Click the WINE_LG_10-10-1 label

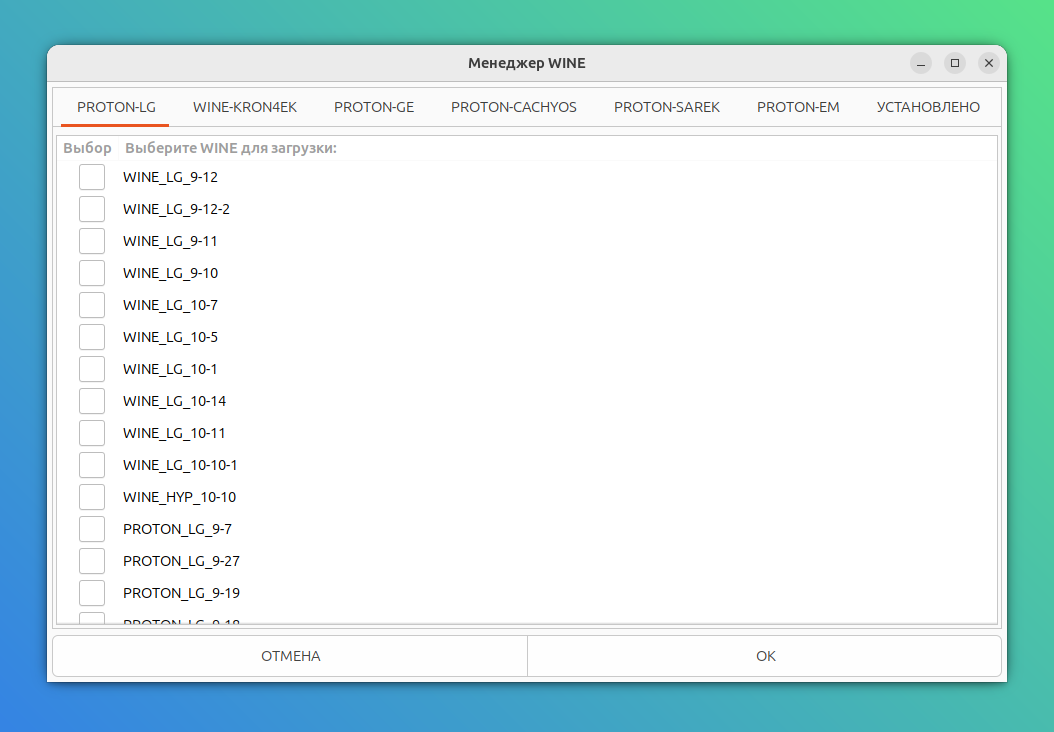(x=179, y=465)
